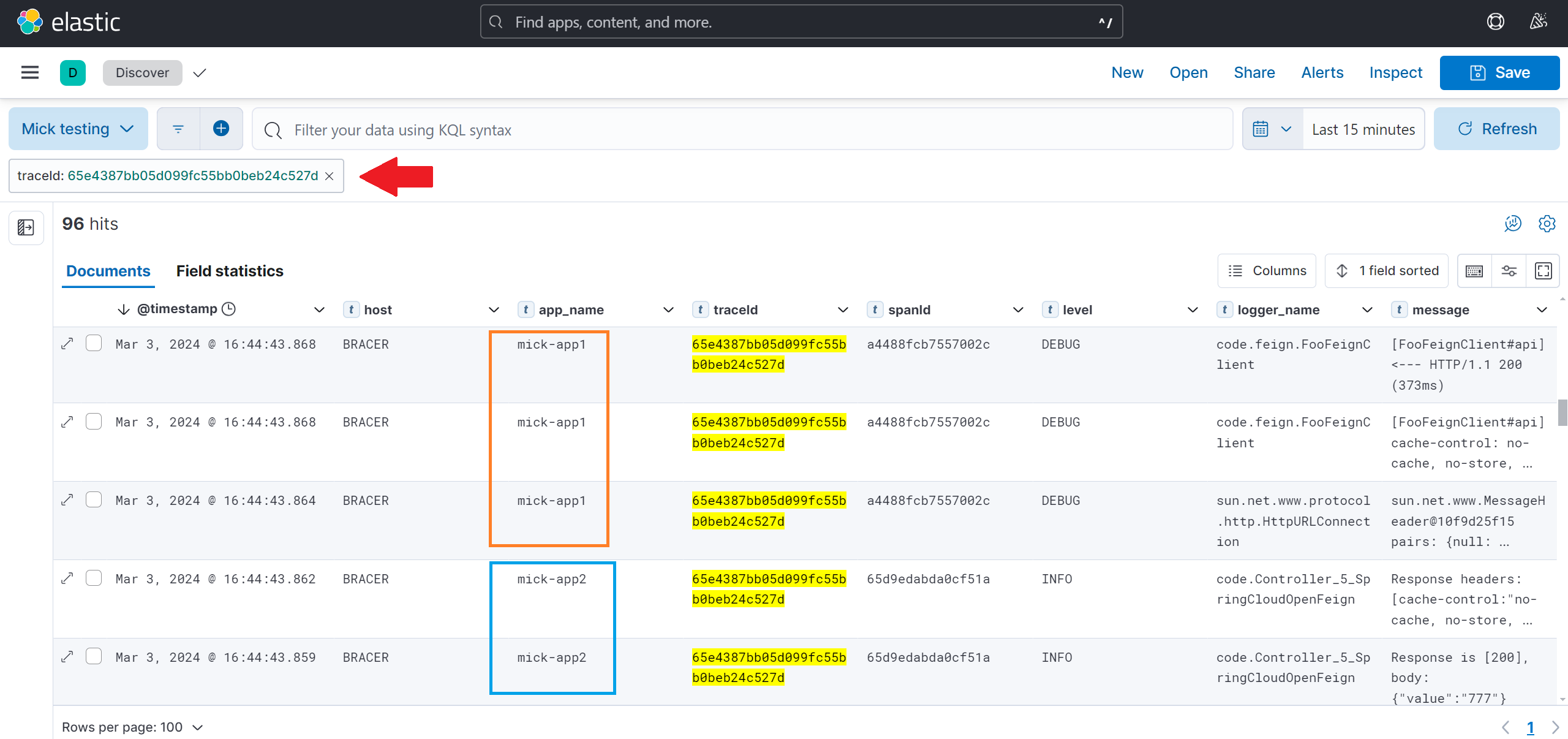The width and height of the screenshot is (1568, 739).
Task: Click Open in the top menu
Action: coord(1188,73)
